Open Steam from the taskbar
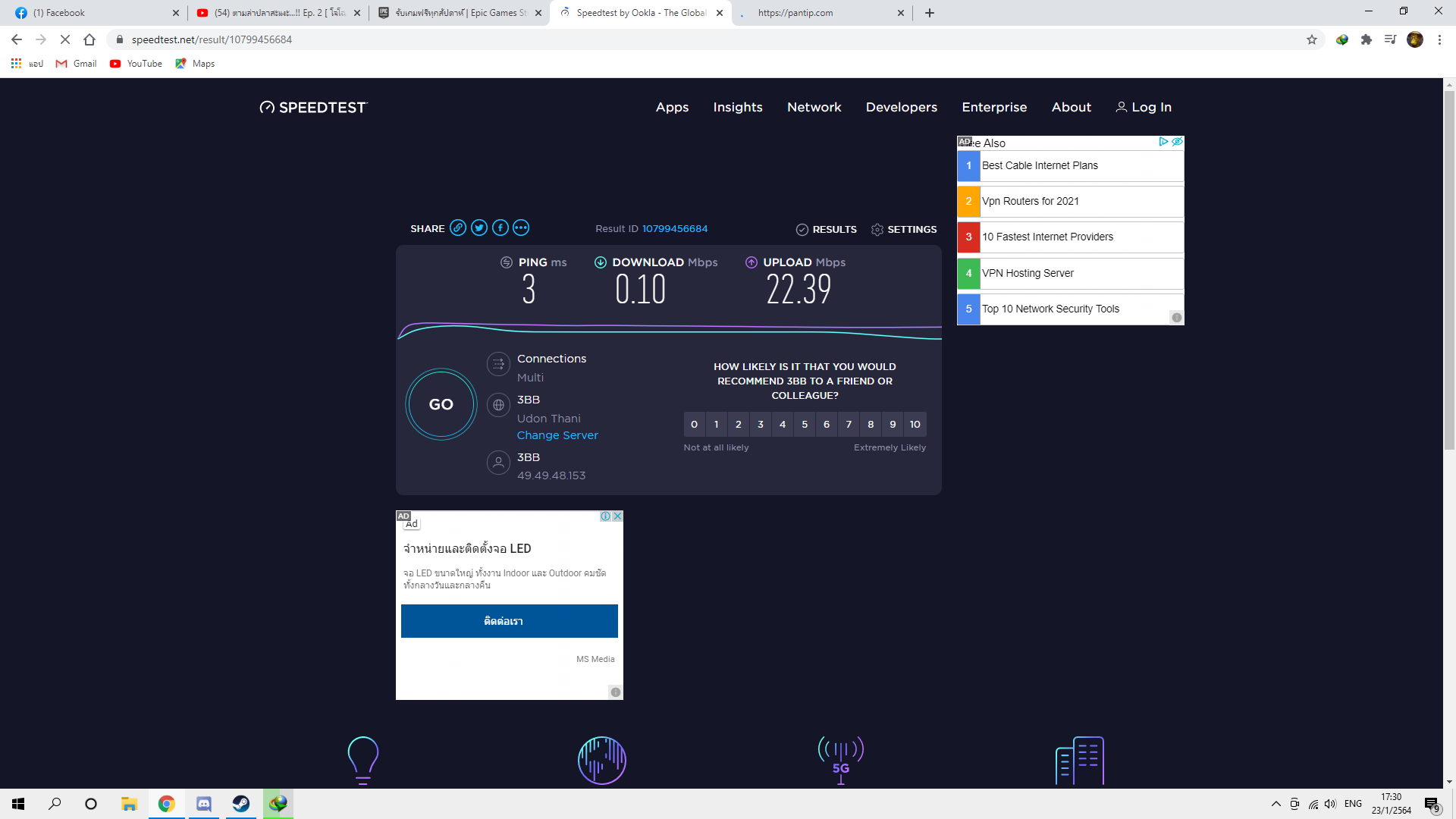Viewport: 1456px width, 819px height. (241, 804)
